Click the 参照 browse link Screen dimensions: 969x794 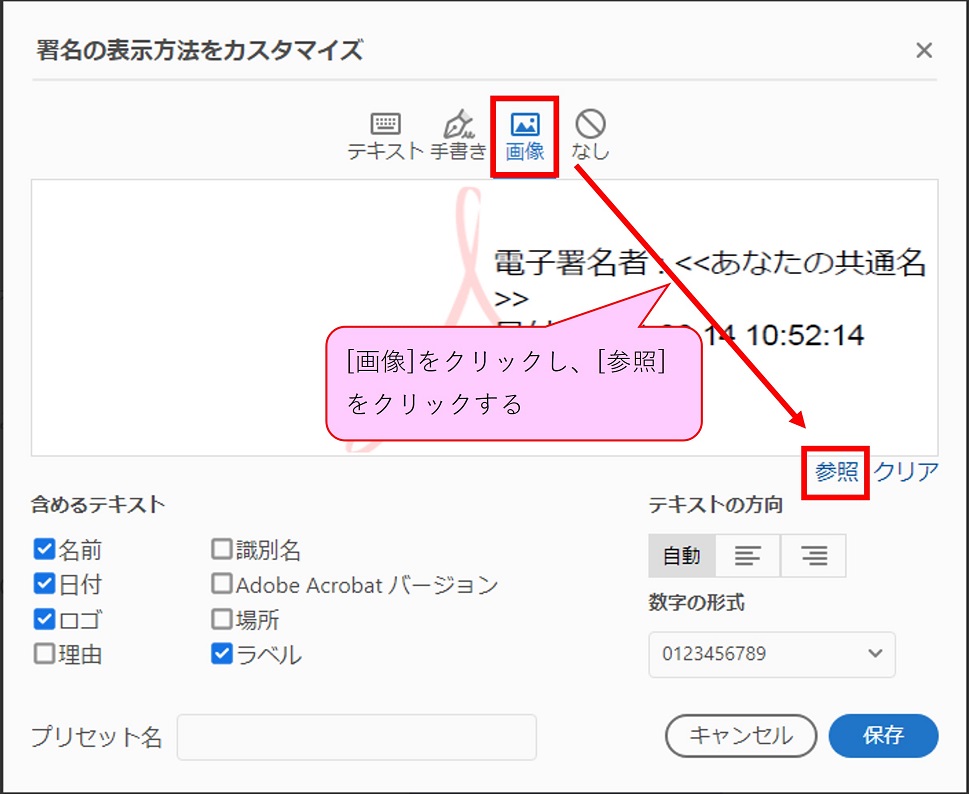tap(837, 473)
